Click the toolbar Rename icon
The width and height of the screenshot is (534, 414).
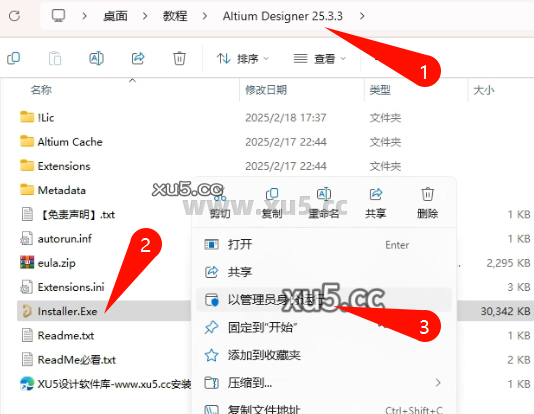(96, 58)
